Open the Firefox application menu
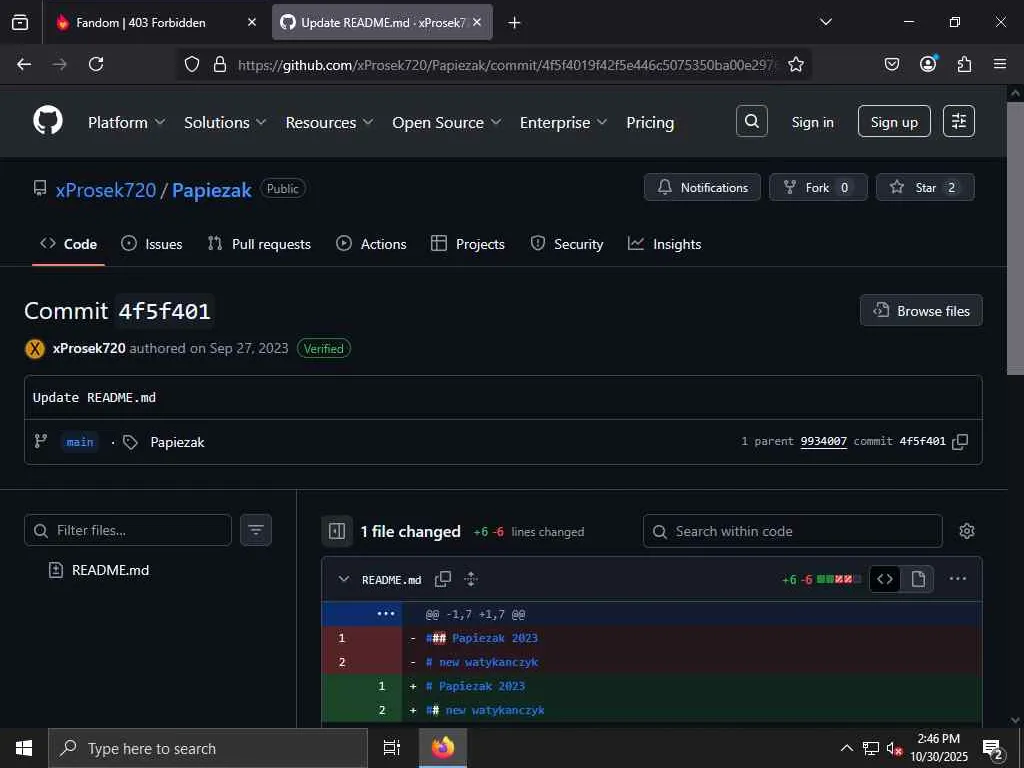Image resolution: width=1024 pixels, height=768 pixels. (x=1000, y=64)
